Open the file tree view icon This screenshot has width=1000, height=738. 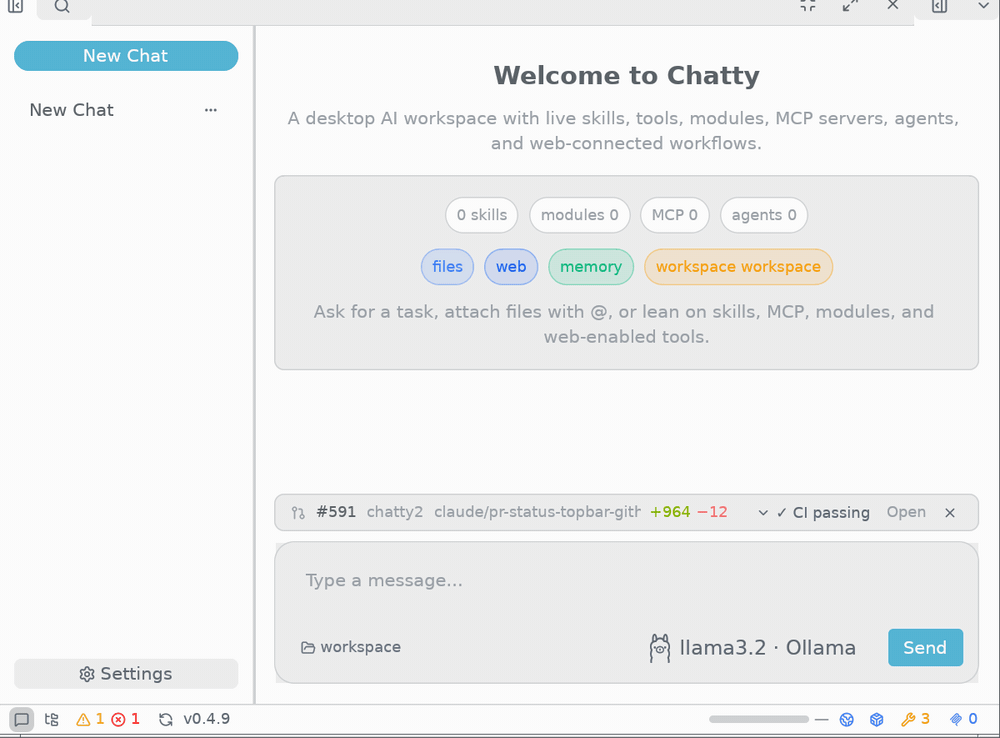pos(52,720)
